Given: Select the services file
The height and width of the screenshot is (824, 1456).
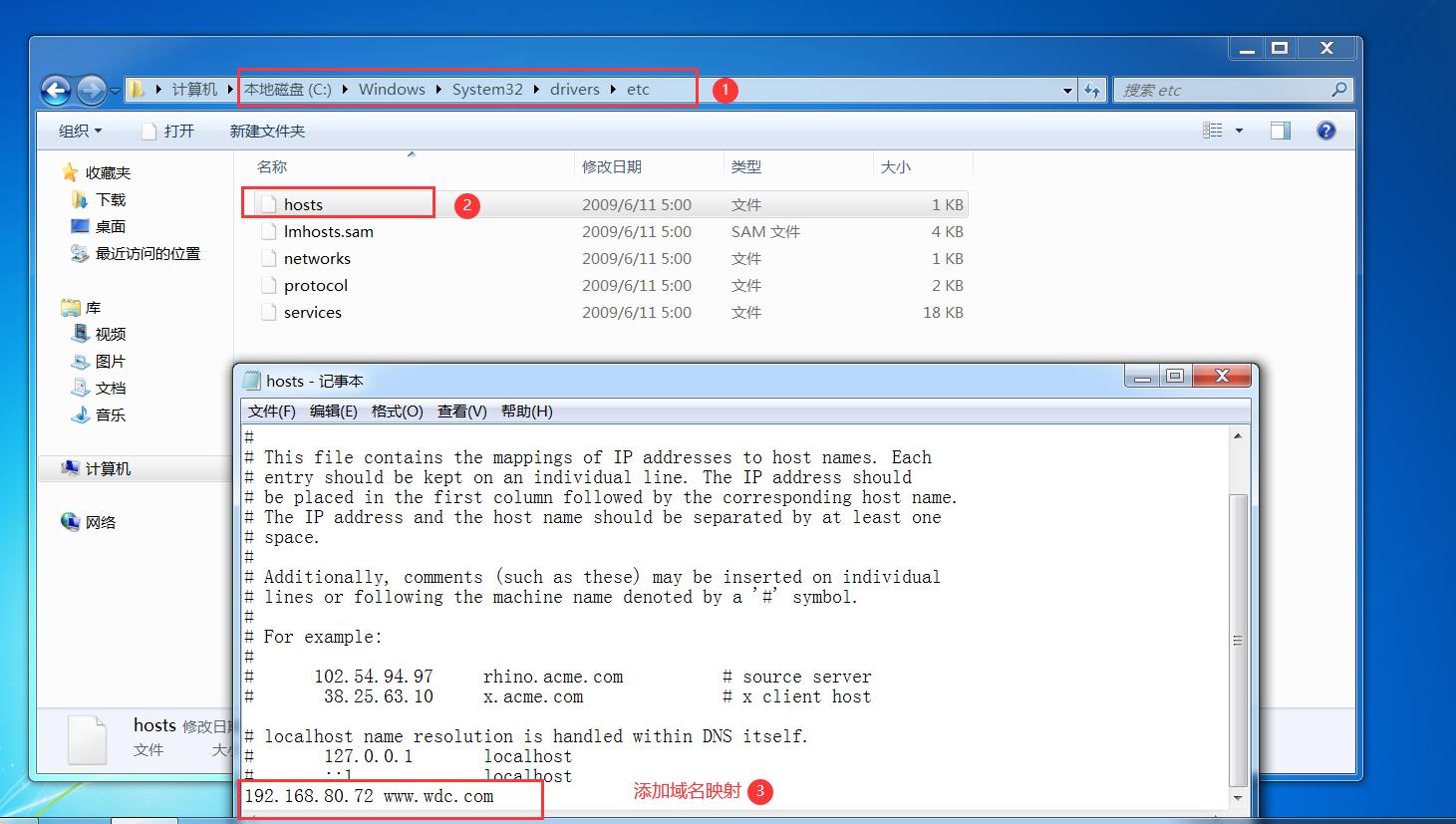Looking at the screenshot, I should point(313,312).
